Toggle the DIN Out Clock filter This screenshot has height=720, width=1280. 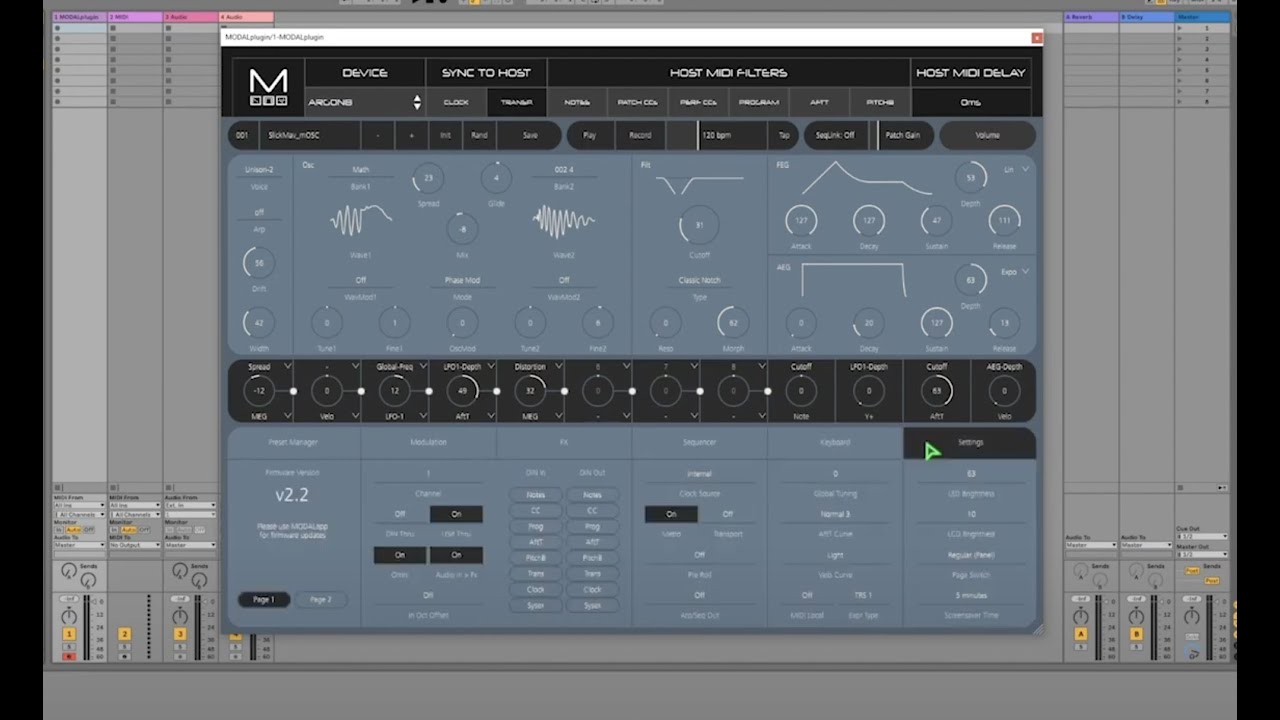point(592,590)
